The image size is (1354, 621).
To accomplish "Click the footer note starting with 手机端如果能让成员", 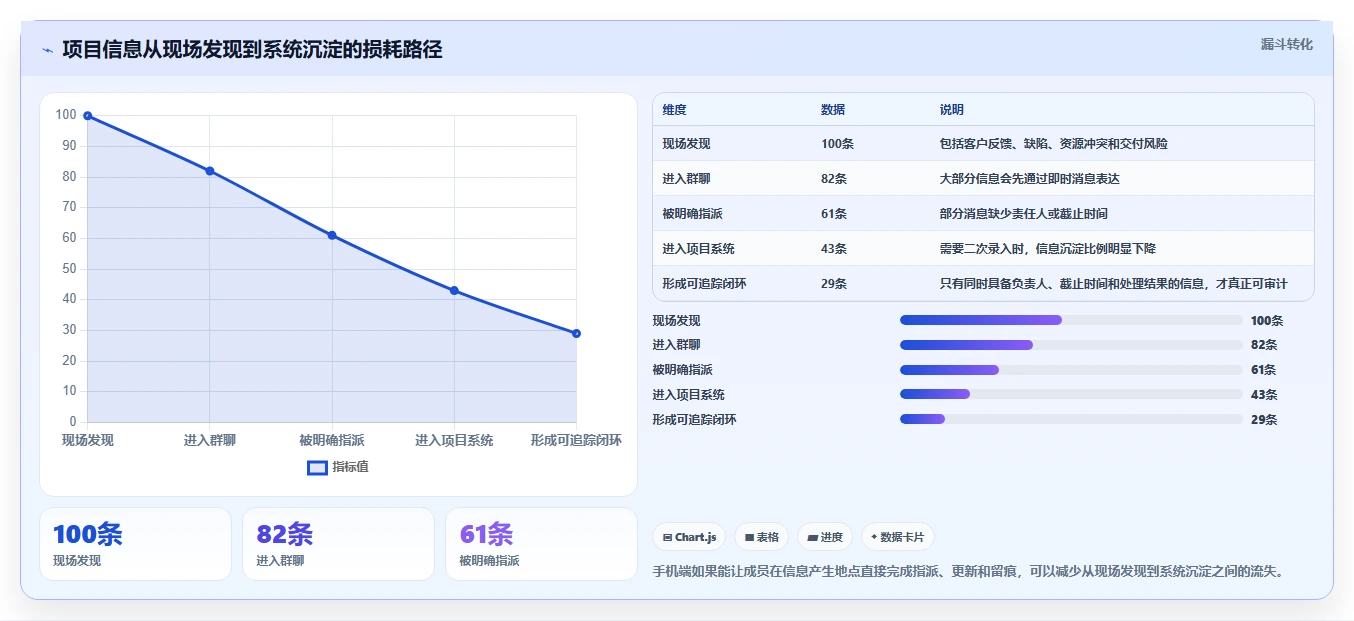I will click(967, 572).
